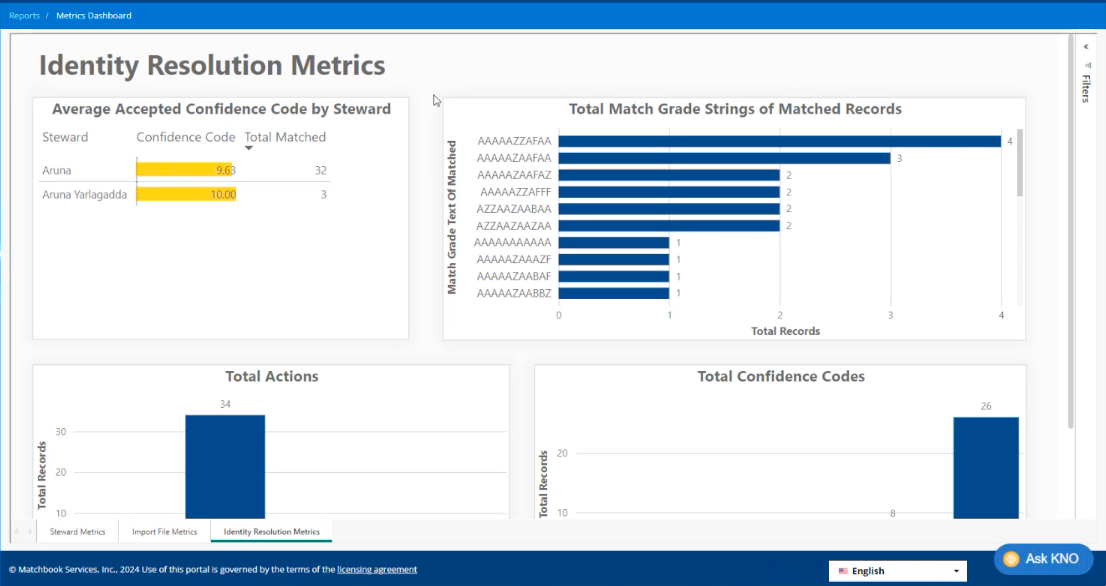The image size is (1106, 586).
Task: Select the 26 bar in Total Confidence Codes
Action: click(x=986, y=468)
